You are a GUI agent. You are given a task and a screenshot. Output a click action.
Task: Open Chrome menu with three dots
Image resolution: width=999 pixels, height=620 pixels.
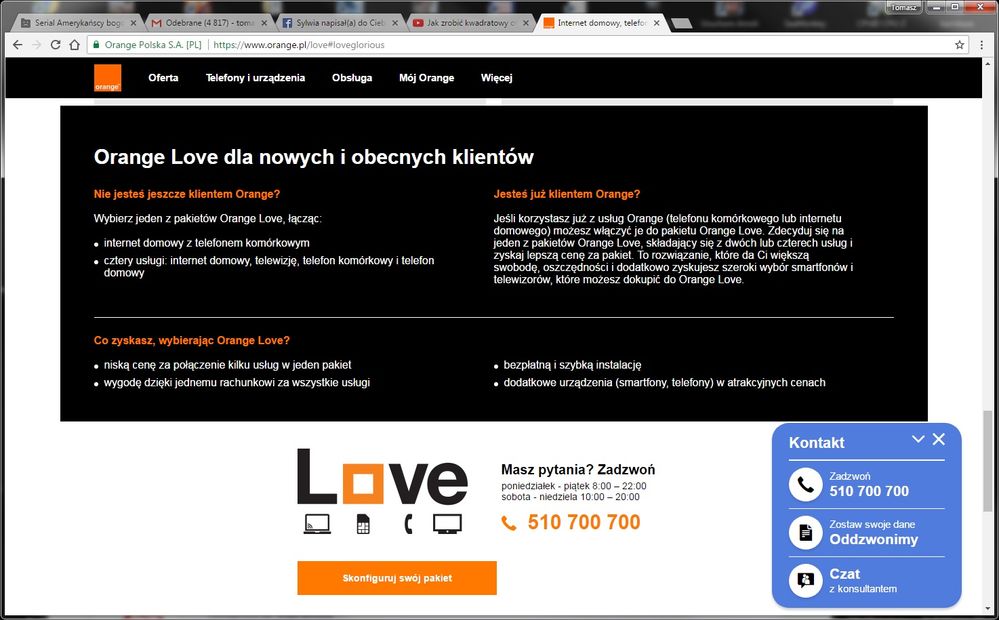981,45
